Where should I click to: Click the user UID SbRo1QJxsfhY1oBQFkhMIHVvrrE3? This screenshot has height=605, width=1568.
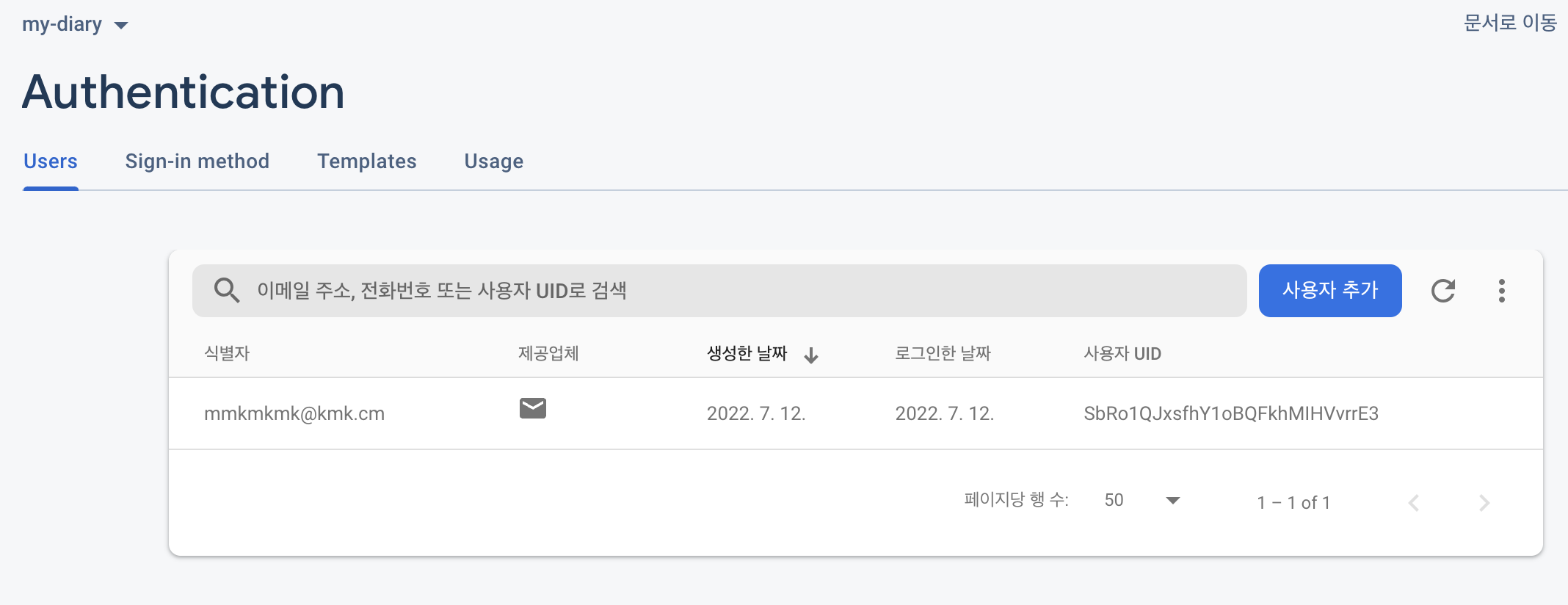tap(1230, 413)
